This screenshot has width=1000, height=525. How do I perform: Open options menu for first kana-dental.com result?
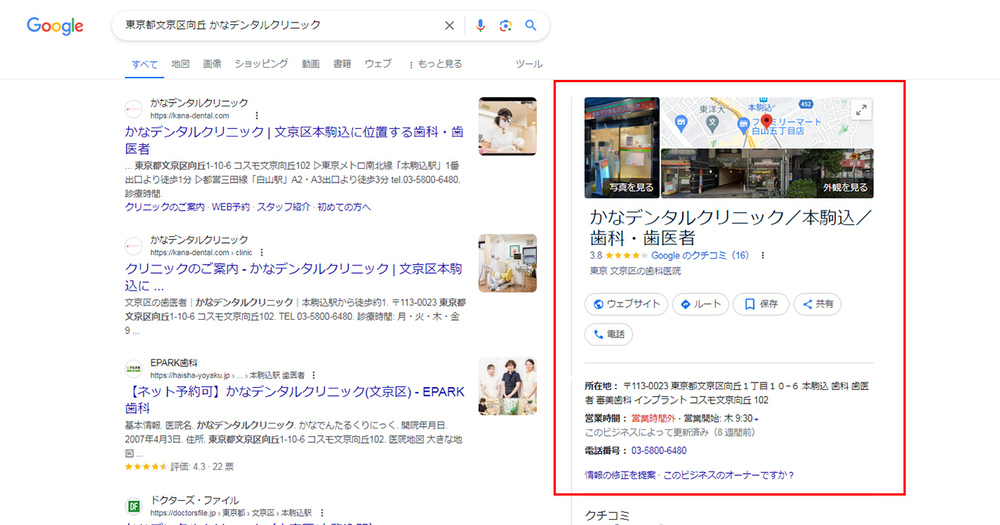pyautogui.click(x=257, y=116)
